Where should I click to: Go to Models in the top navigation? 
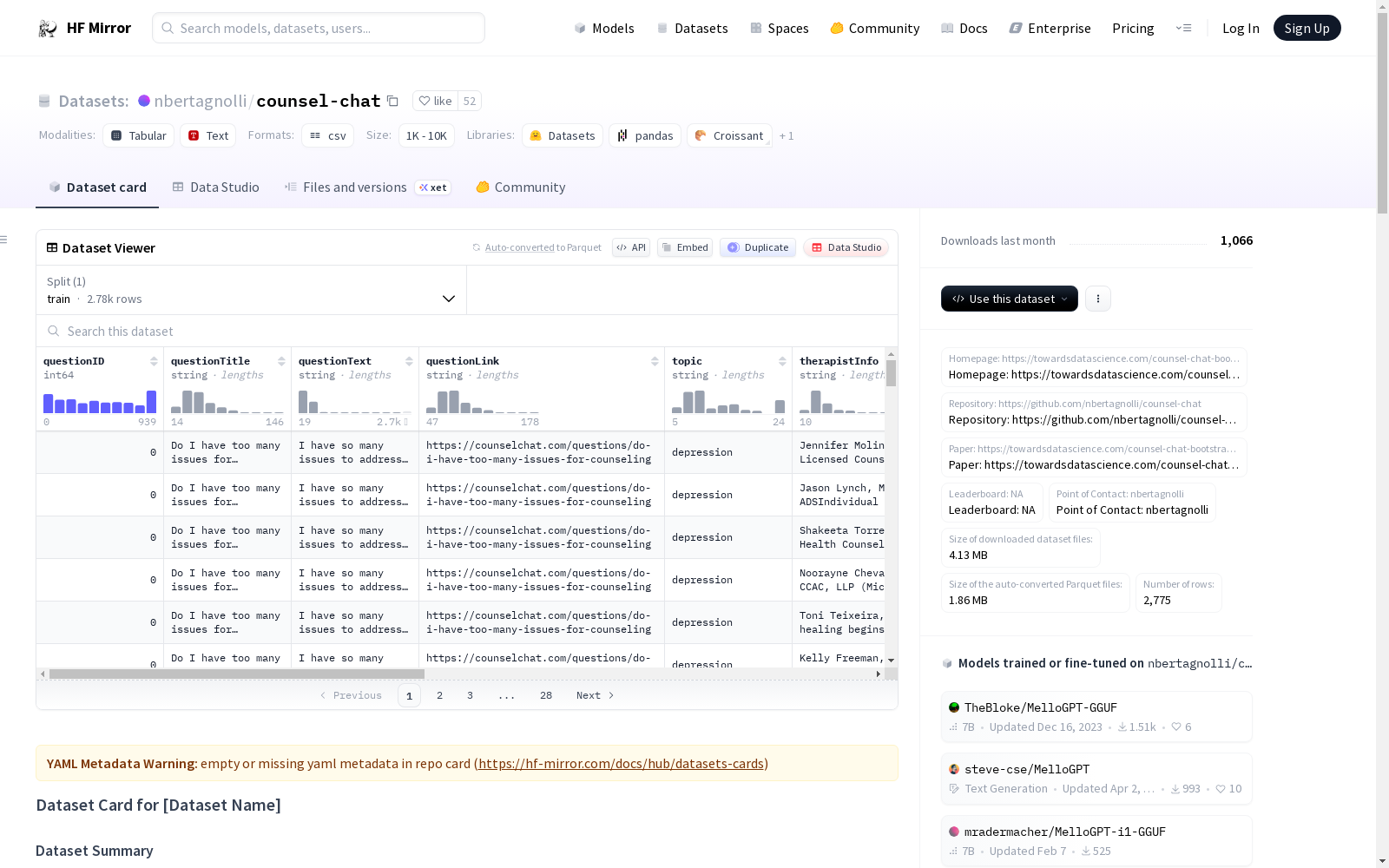tap(604, 28)
